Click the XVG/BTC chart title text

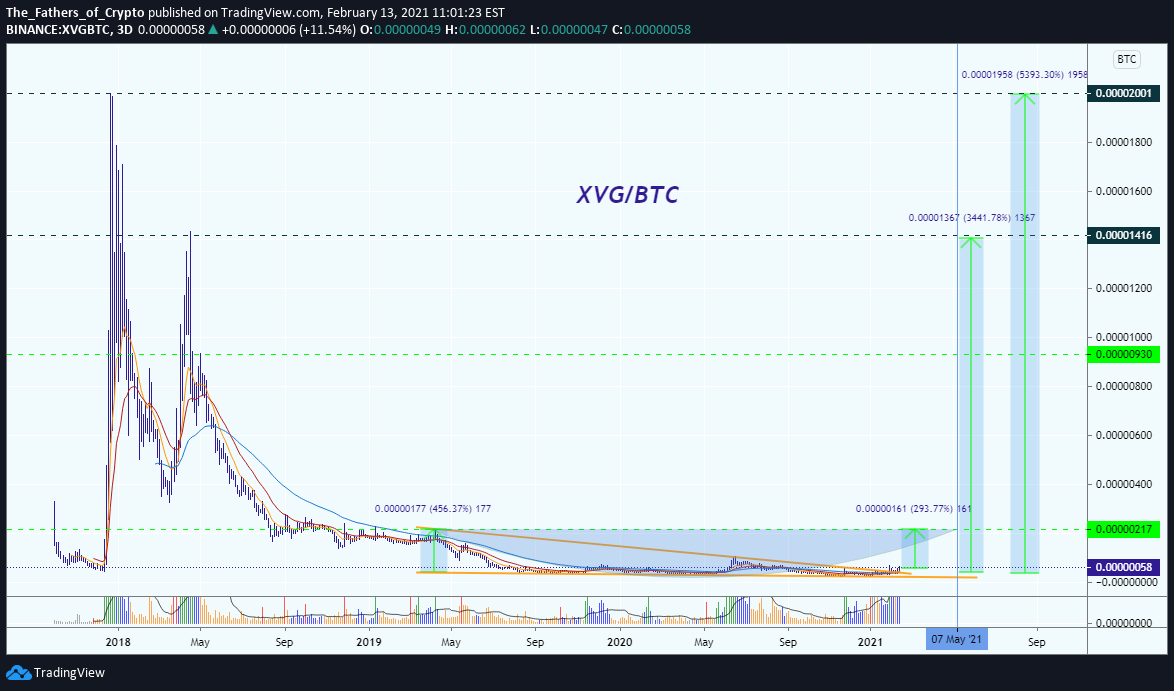pyautogui.click(x=627, y=195)
